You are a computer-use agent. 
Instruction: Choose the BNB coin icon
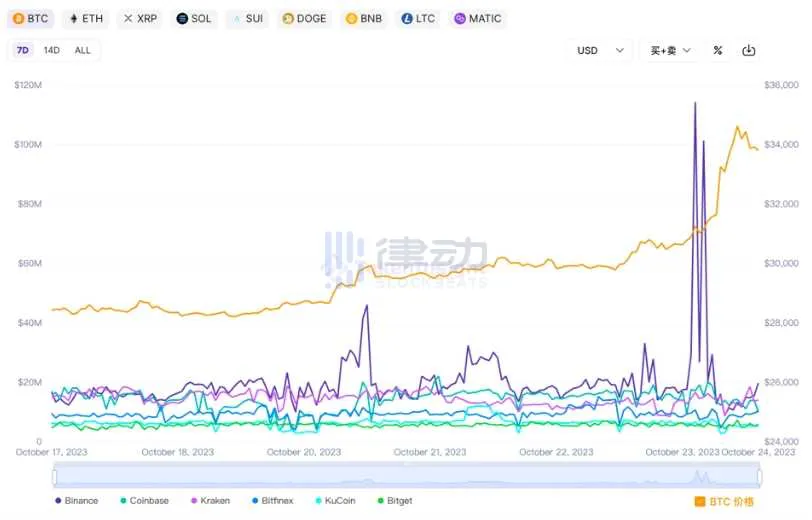[350, 19]
